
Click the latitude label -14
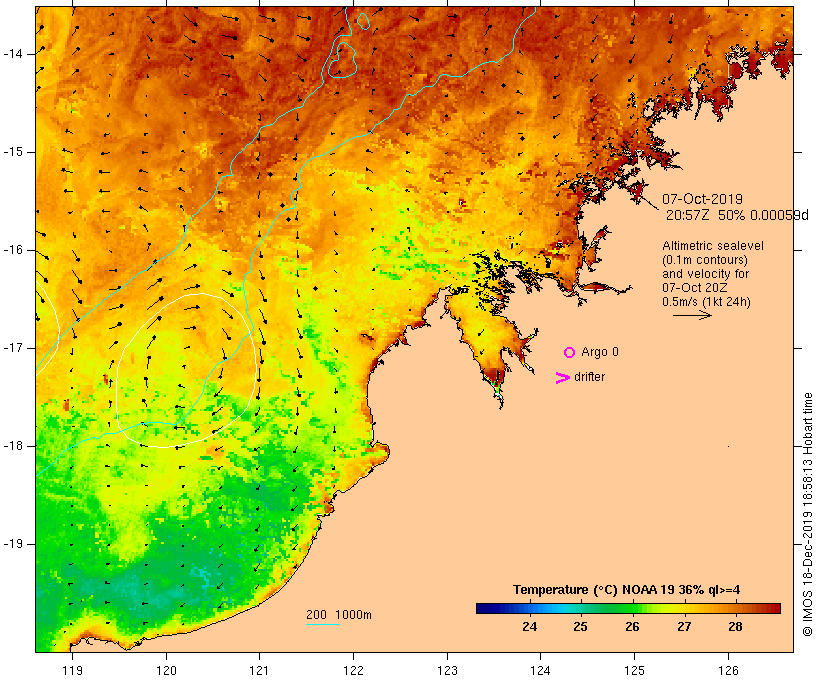coord(13,54)
